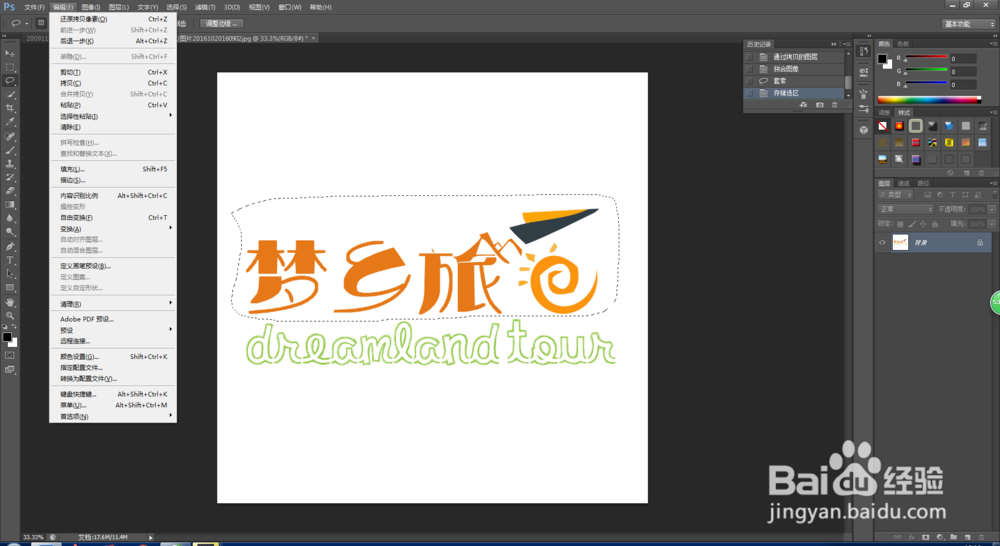Create new document from current state

(804, 105)
